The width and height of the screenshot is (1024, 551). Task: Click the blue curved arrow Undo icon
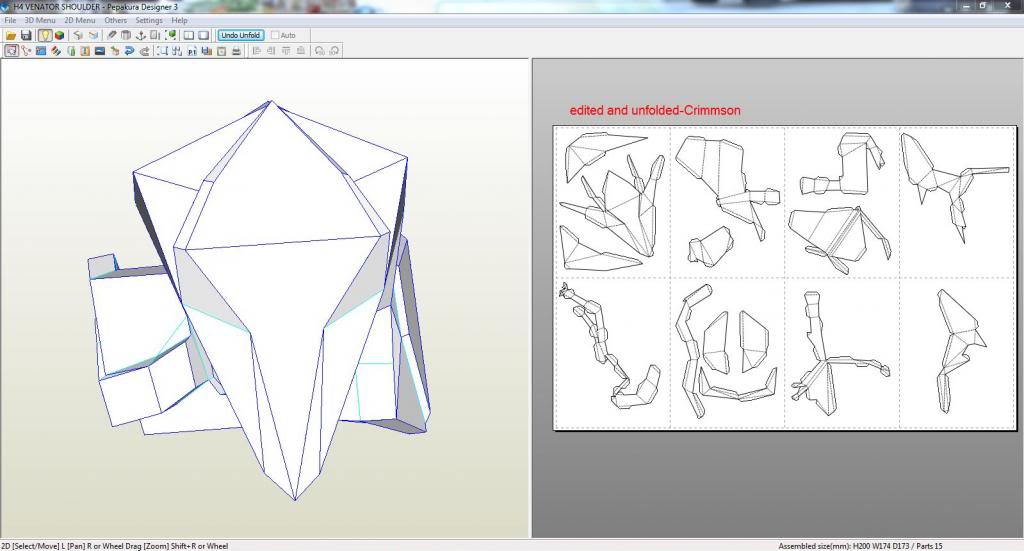click(x=129, y=51)
